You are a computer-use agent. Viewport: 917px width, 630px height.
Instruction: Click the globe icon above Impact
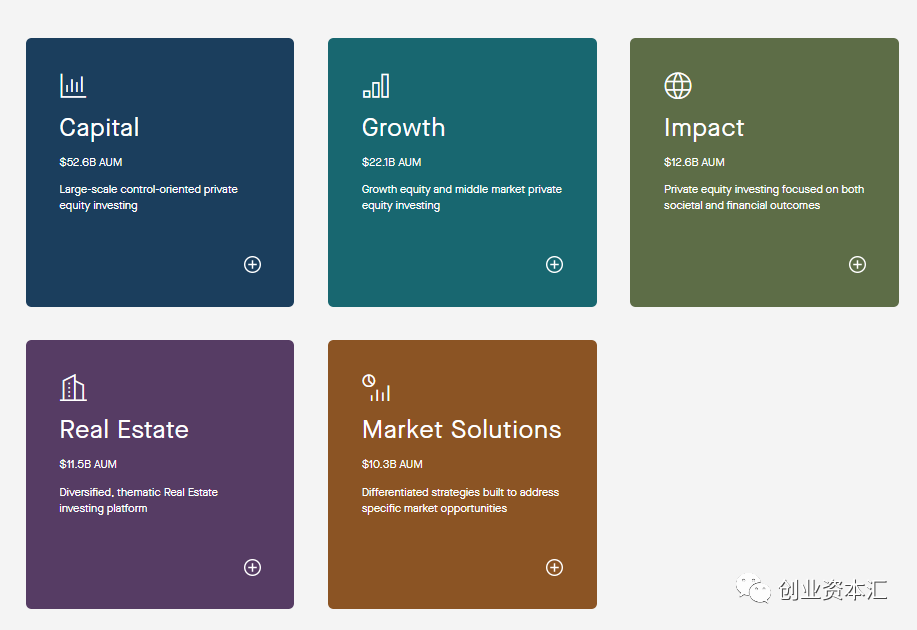[678, 86]
